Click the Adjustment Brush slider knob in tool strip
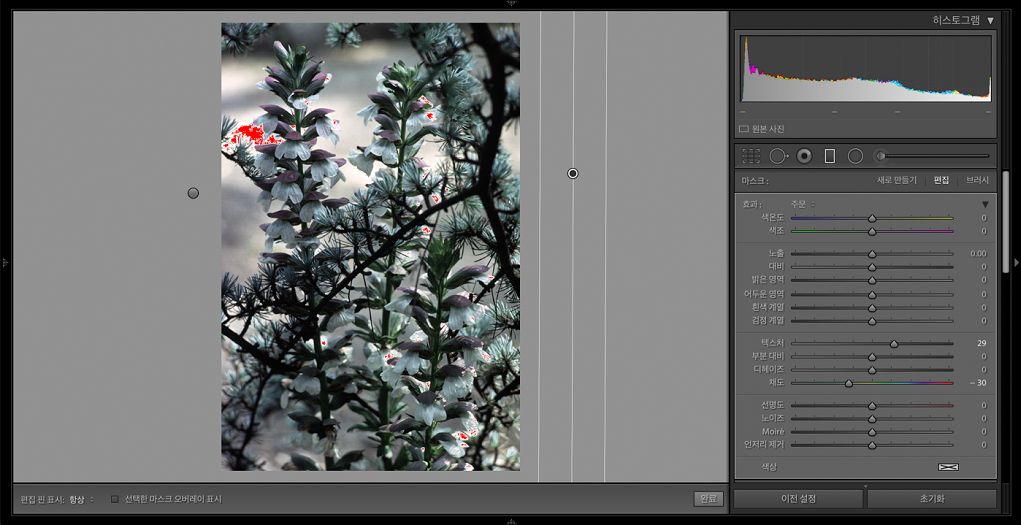Screen dimensions: 1021x525 coord(881,156)
